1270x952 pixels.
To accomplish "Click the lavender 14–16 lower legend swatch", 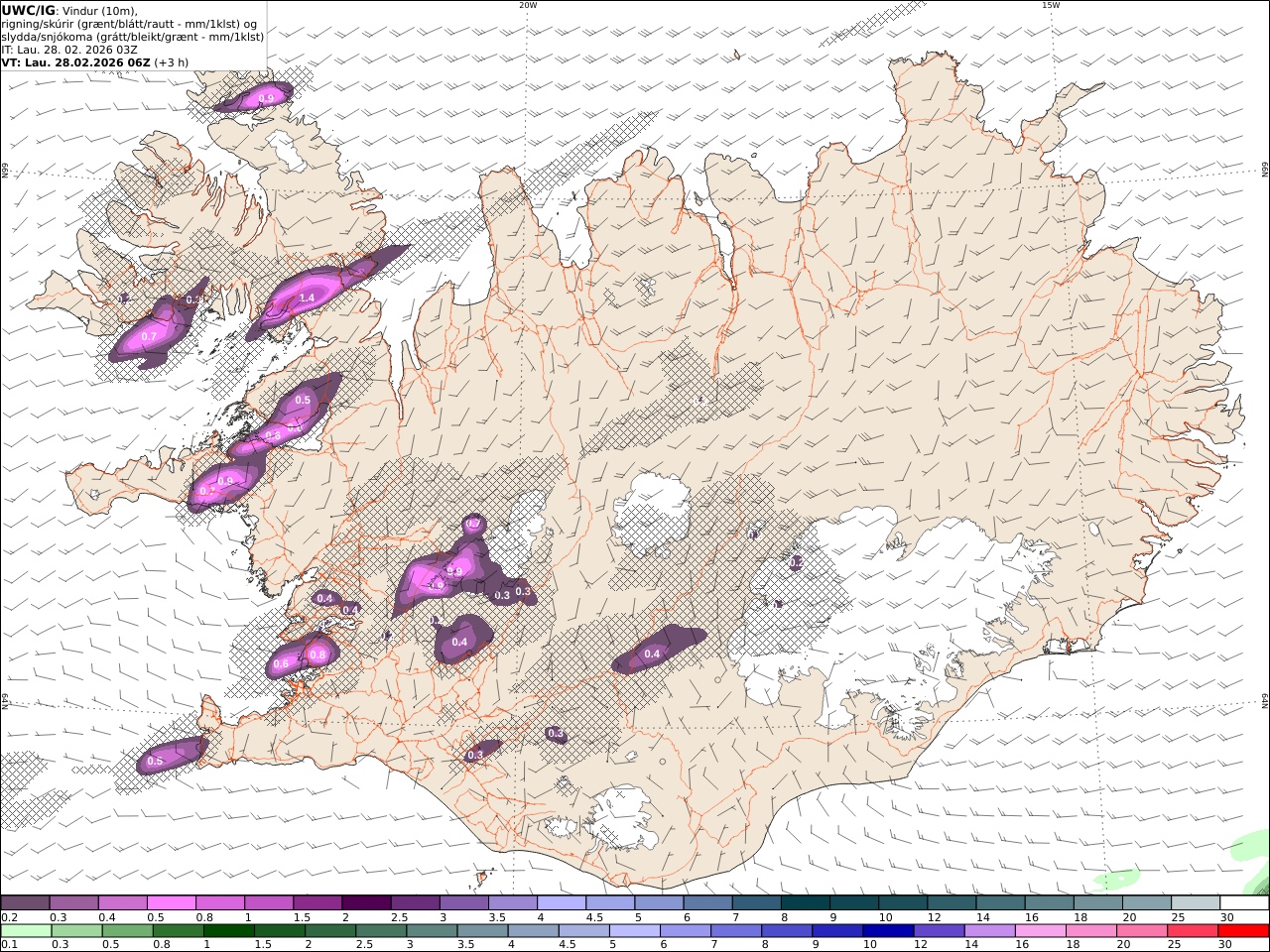I will [988, 930].
